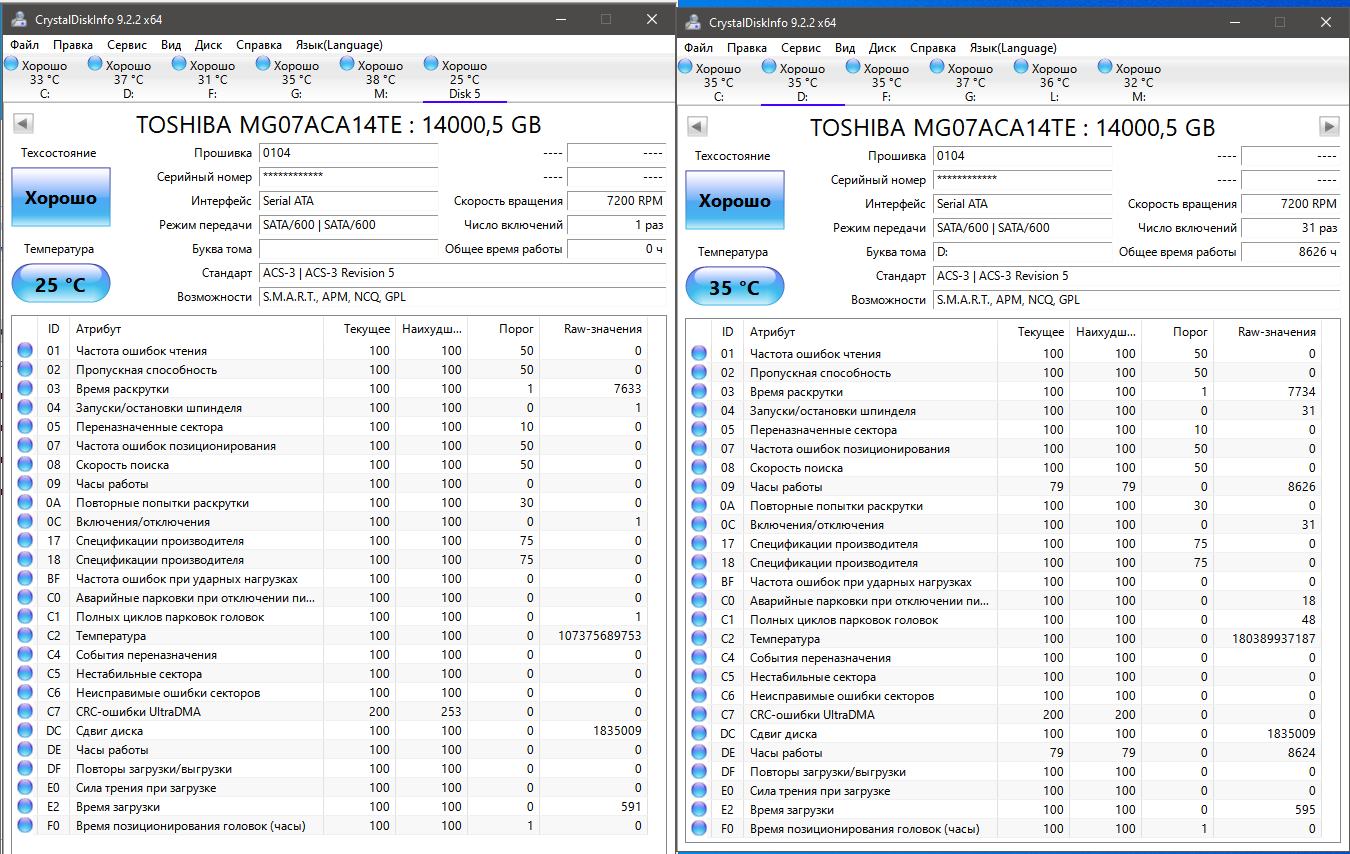Click raw value 180389937187 in right window
Image resolution: width=1350 pixels, height=854 pixels.
pos(1272,639)
